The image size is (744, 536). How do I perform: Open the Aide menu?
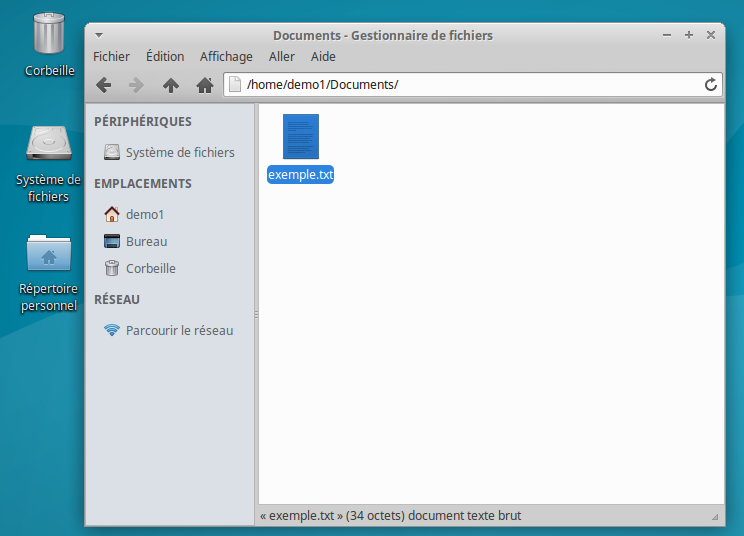tap(323, 57)
